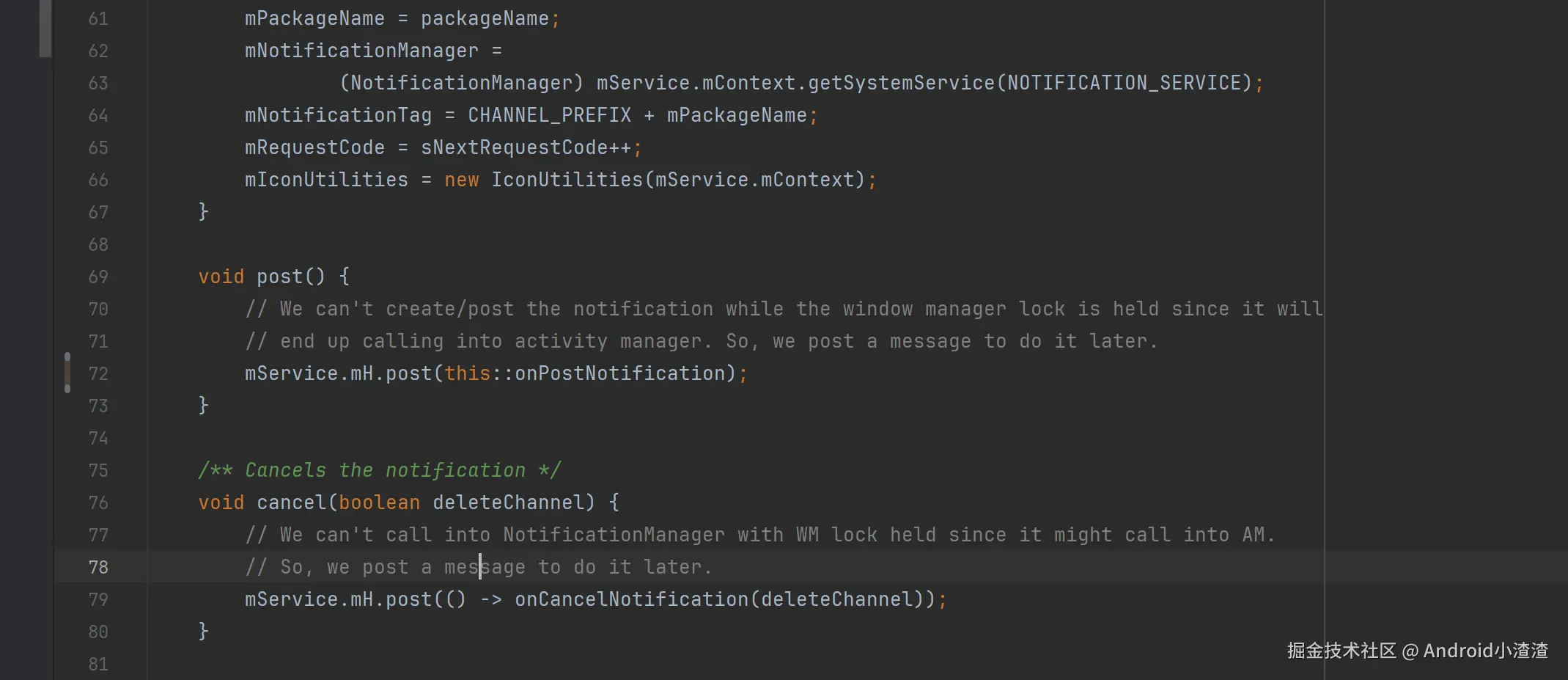Click the mNotificationTag variable assignment

pos(338,115)
